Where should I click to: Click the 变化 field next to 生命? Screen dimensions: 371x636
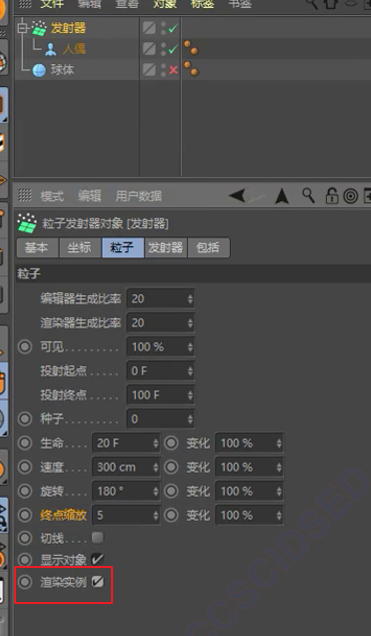[249, 443]
